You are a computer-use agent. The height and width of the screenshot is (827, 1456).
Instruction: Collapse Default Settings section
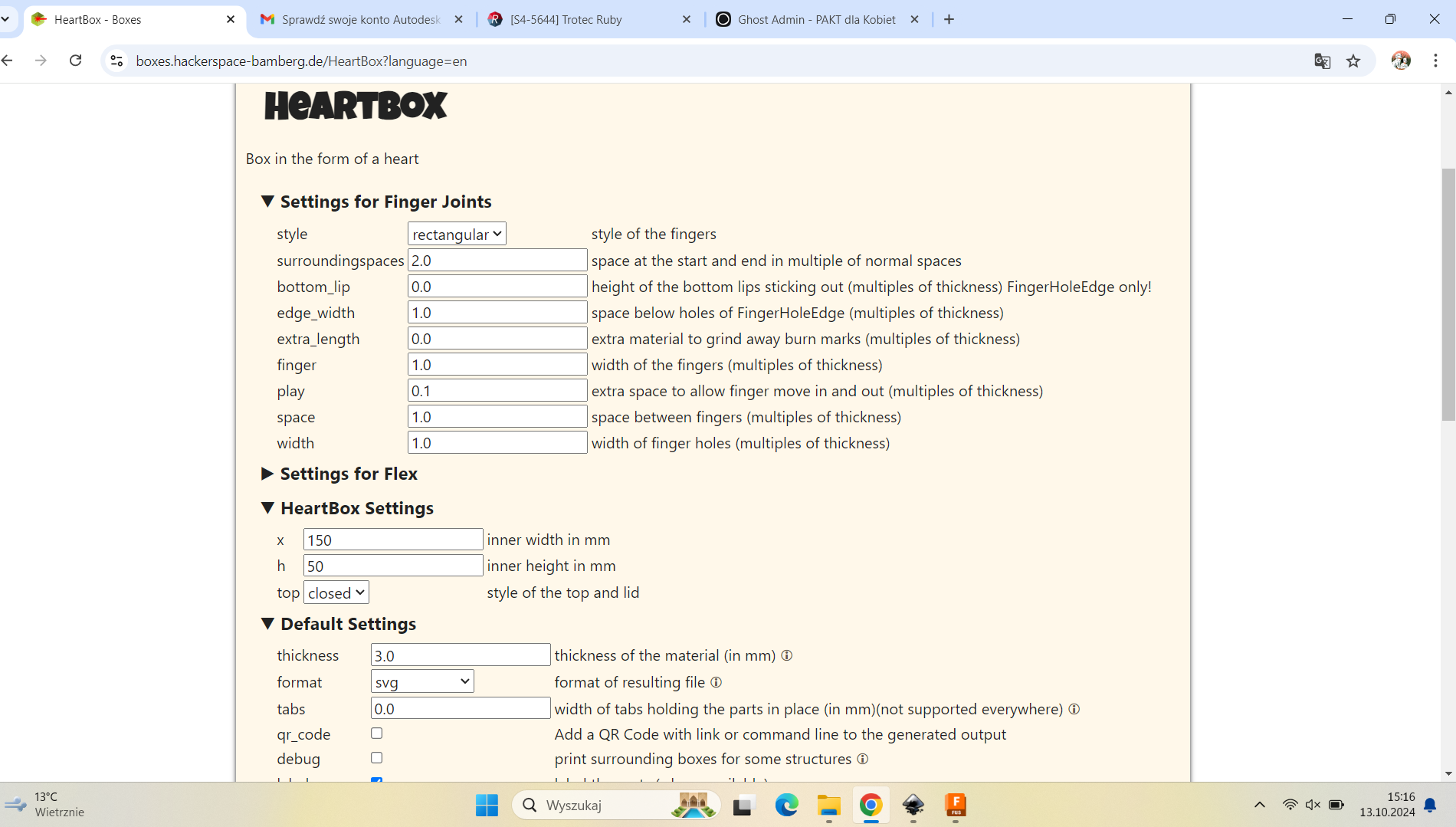[338, 624]
